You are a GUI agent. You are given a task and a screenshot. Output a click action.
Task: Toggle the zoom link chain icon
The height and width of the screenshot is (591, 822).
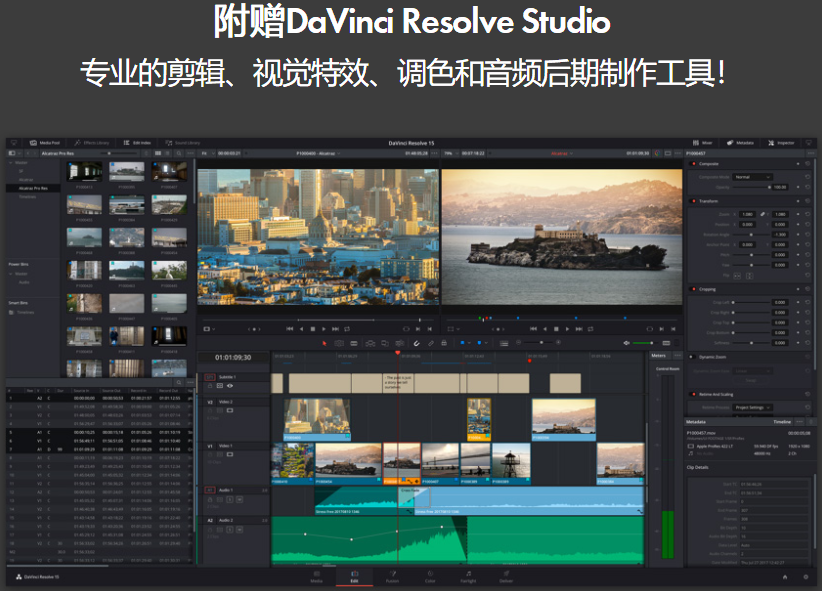[x=762, y=214]
